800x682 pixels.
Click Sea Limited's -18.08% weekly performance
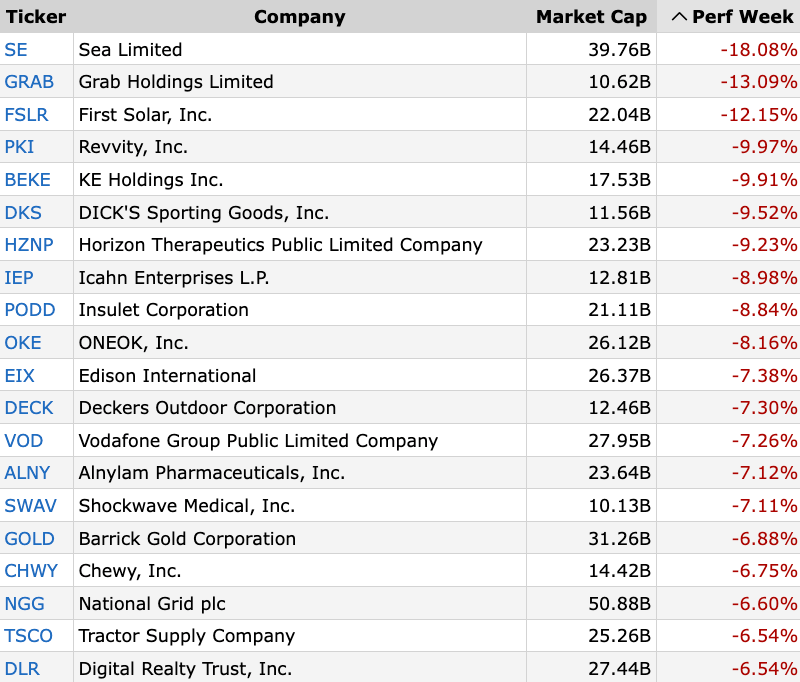click(759, 49)
